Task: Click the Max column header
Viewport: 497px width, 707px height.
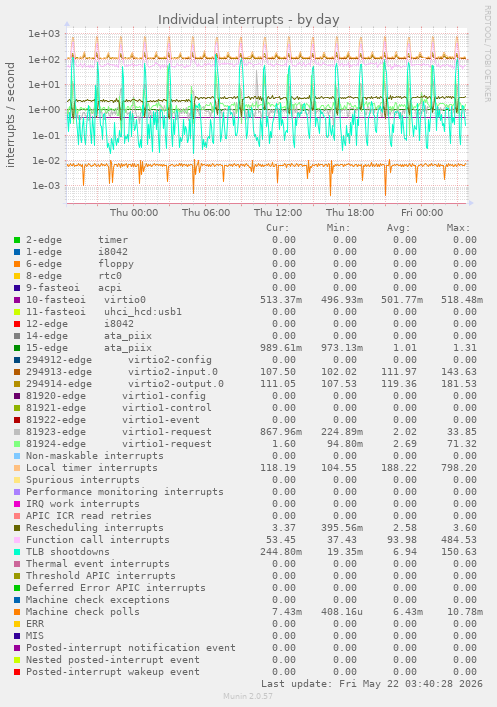Action: pos(458,228)
